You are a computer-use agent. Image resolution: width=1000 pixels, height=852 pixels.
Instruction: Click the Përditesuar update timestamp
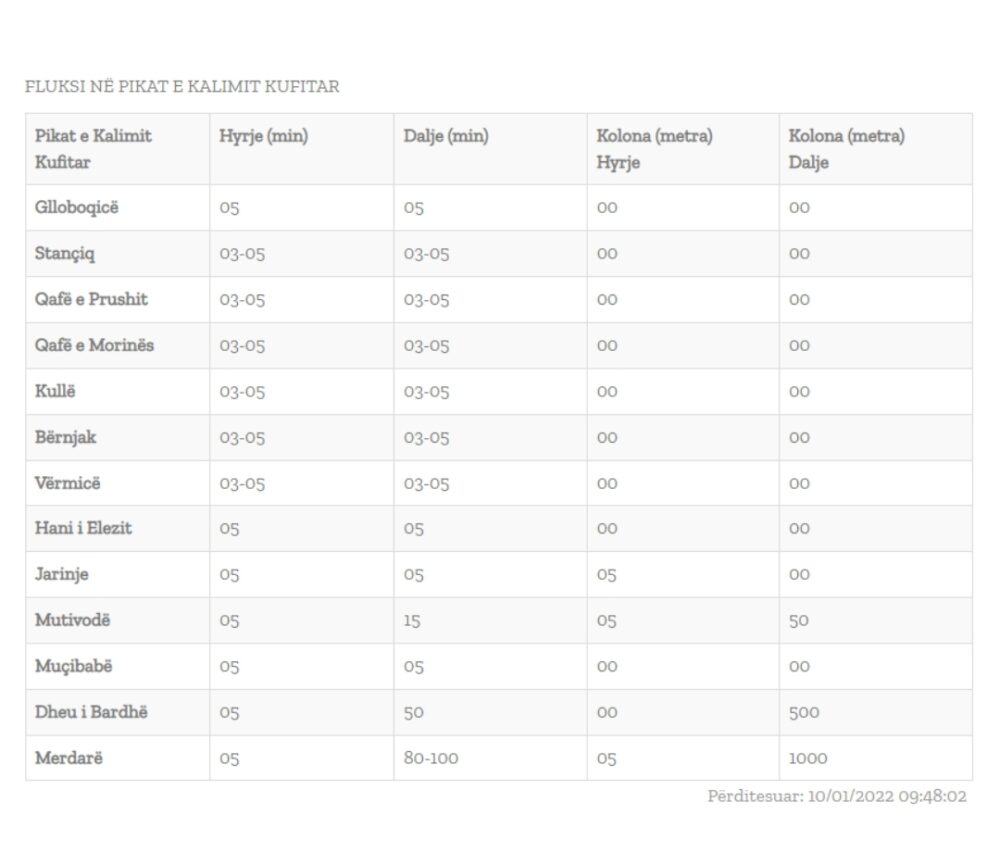click(837, 796)
